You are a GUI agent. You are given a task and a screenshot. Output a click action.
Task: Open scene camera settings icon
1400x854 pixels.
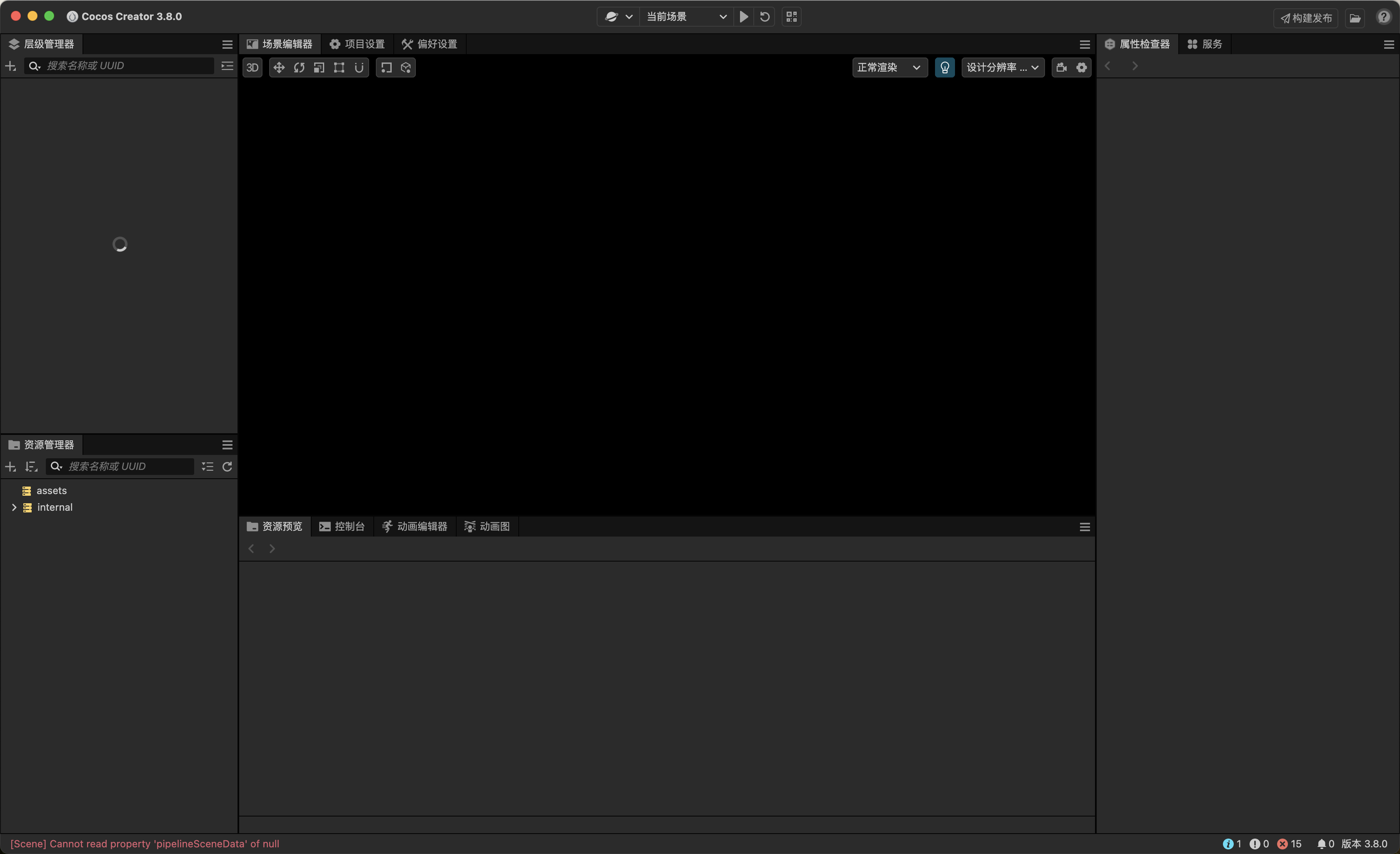tap(1061, 67)
